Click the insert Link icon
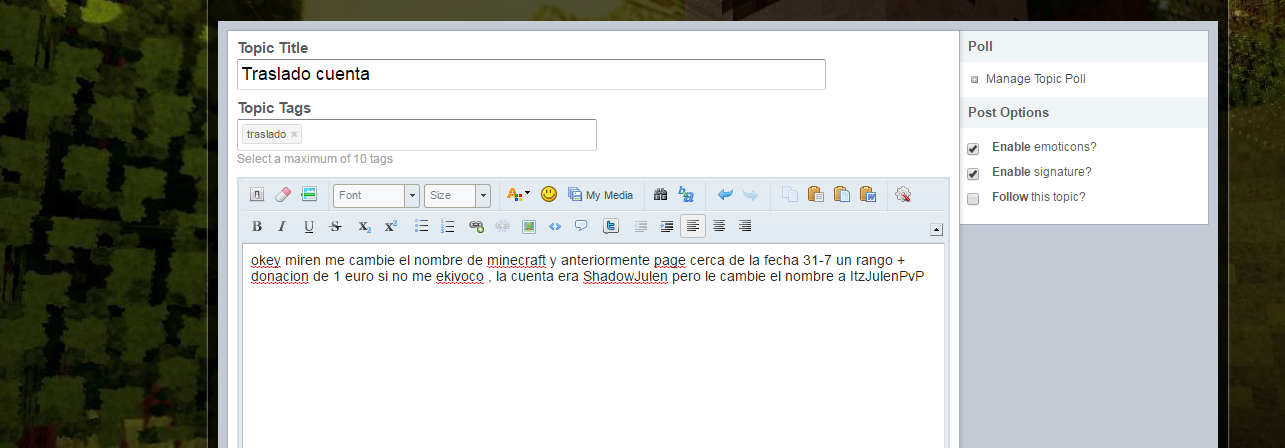This screenshot has width=1285, height=448. tap(476, 226)
